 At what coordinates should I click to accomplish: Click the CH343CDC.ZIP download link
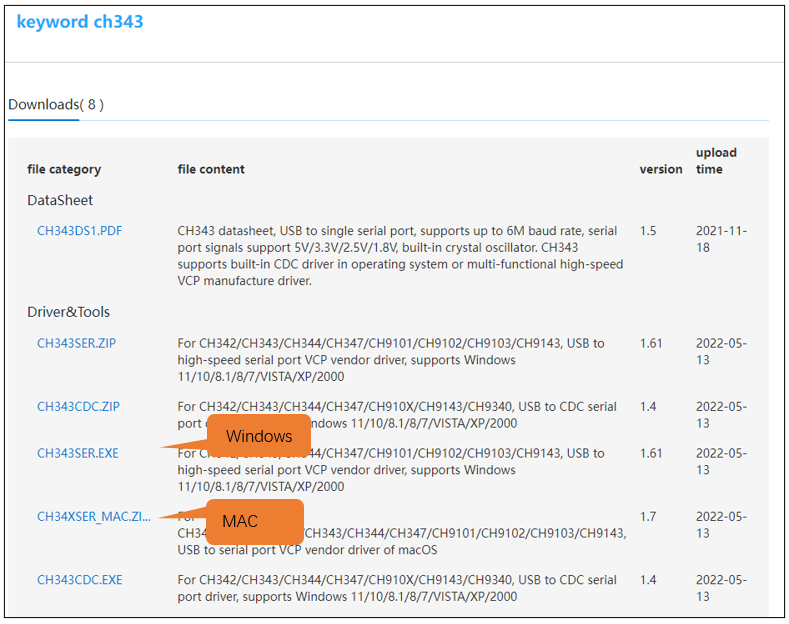point(78,407)
